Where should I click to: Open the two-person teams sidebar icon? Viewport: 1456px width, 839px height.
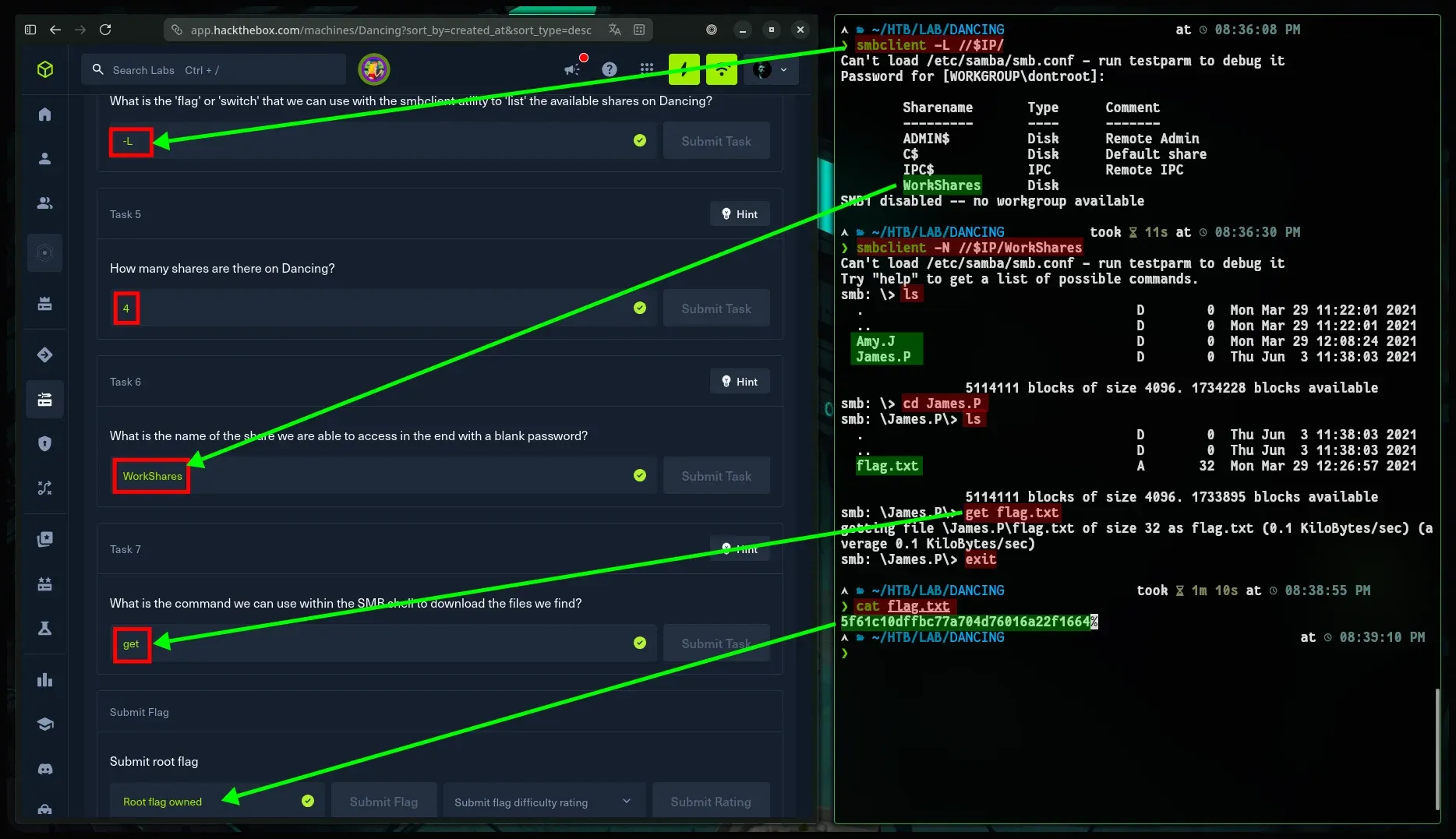point(45,203)
